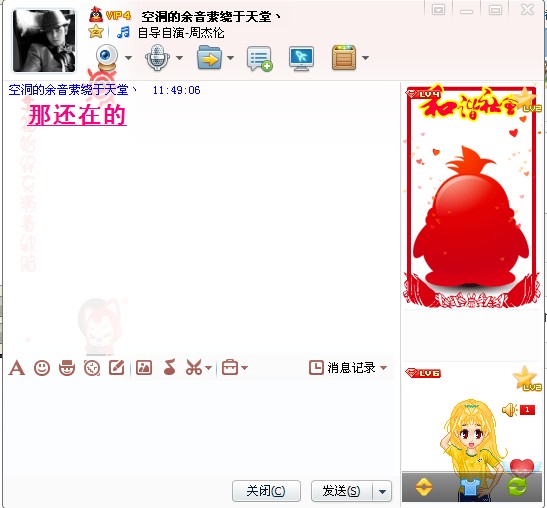Click the timestamp 11:49:06
Viewport: 547px width, 508px height.
point(177,91)
